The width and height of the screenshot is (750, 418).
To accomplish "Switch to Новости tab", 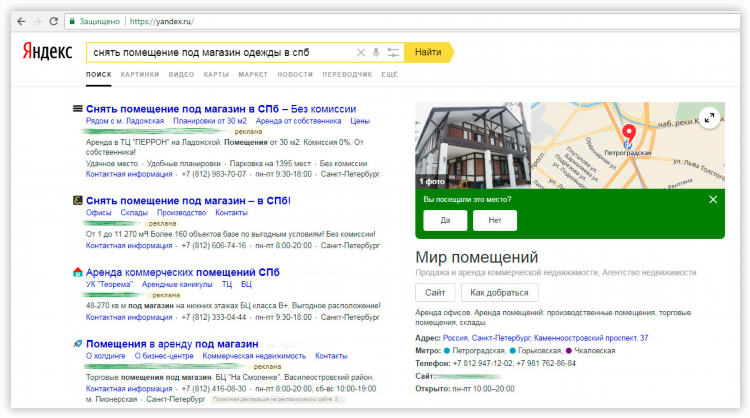I will 295,75.
